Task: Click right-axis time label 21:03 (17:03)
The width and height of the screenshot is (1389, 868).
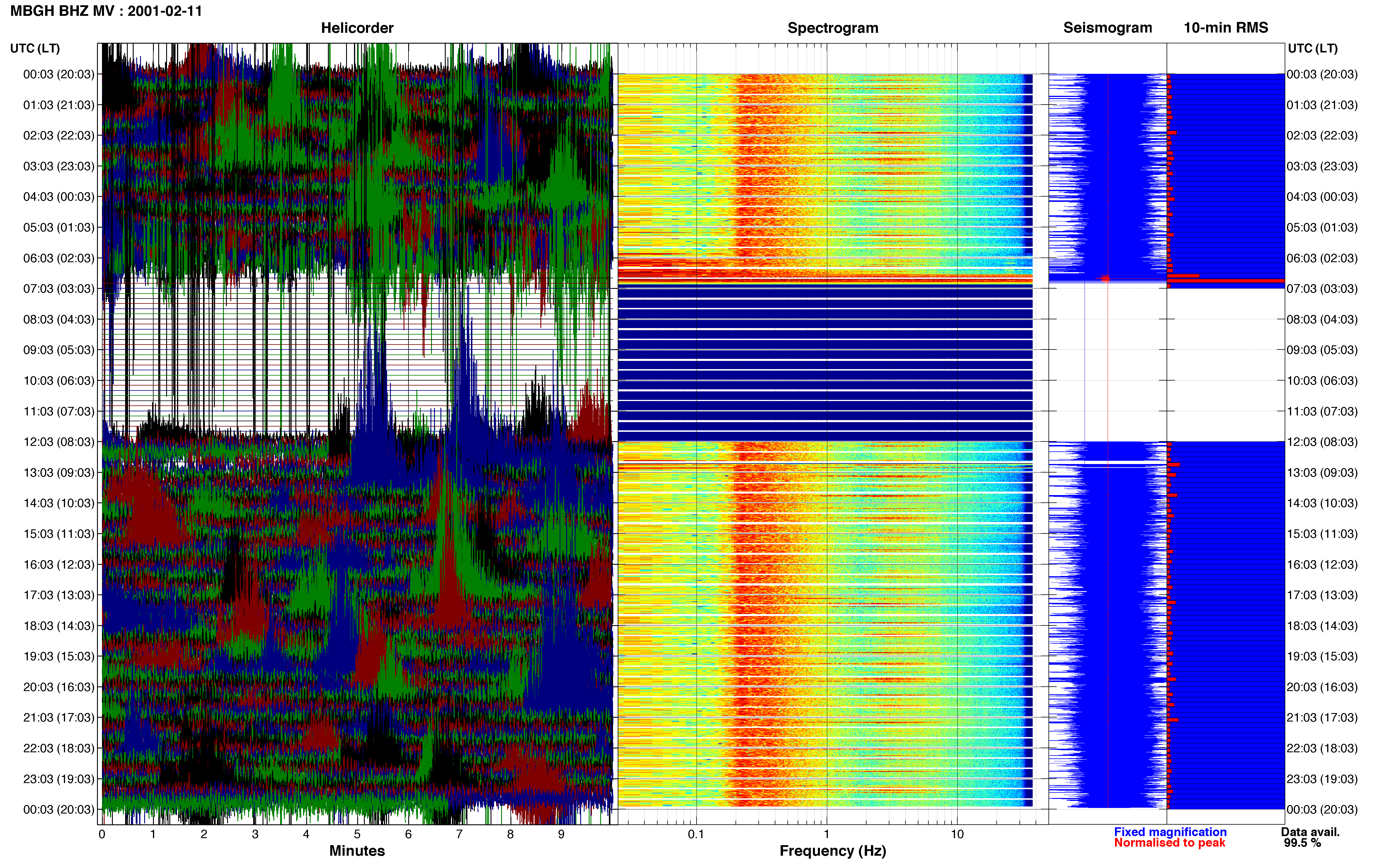Action: [1322, 718]
